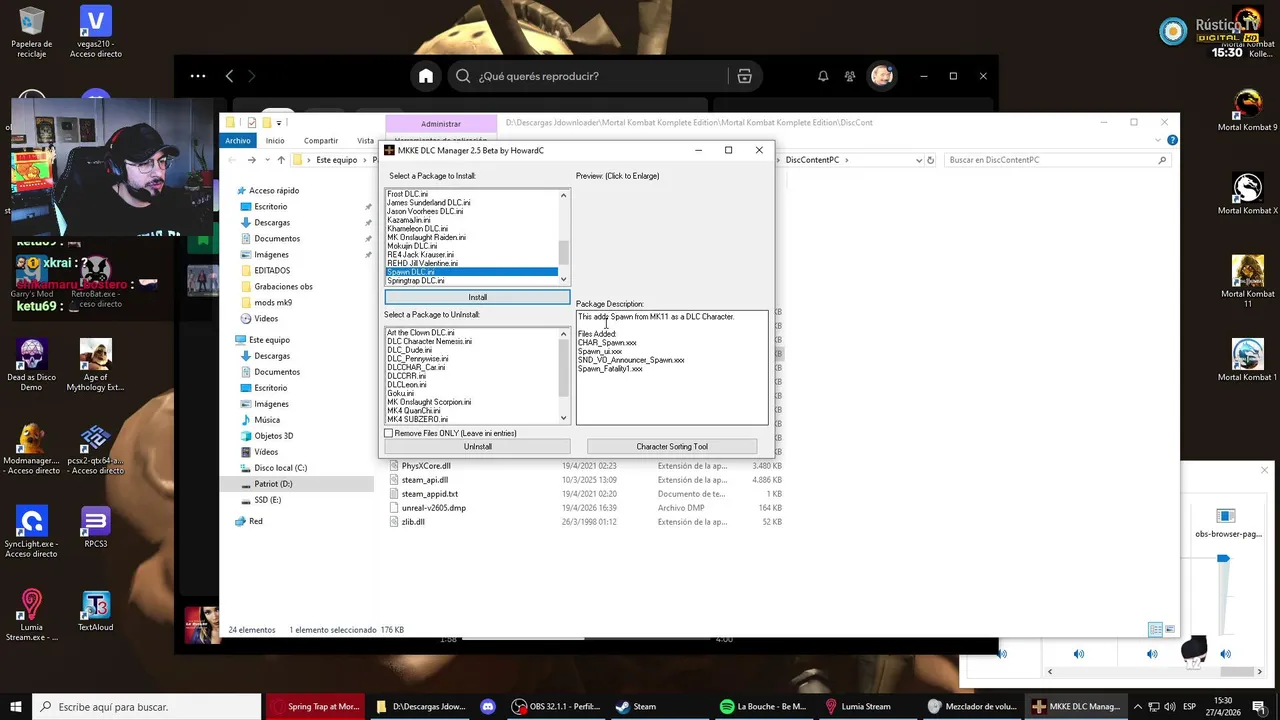This screenshot has height=720, width=1280.
Task: Open Mortal Kombat 11 desktop icon
Action: [1247, 281]
